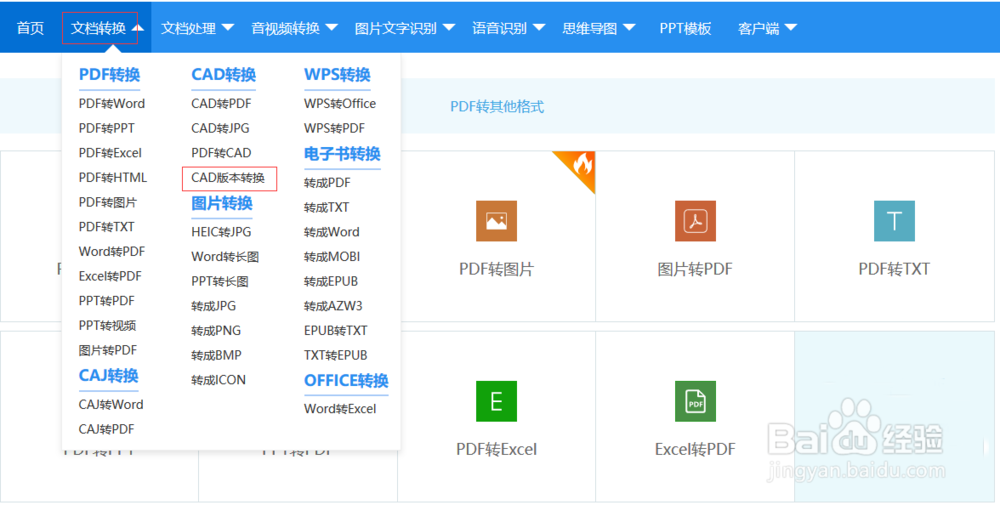Select Excel转PDF in the dropdown menu
1000x505 pixels.
click(110, 276)
